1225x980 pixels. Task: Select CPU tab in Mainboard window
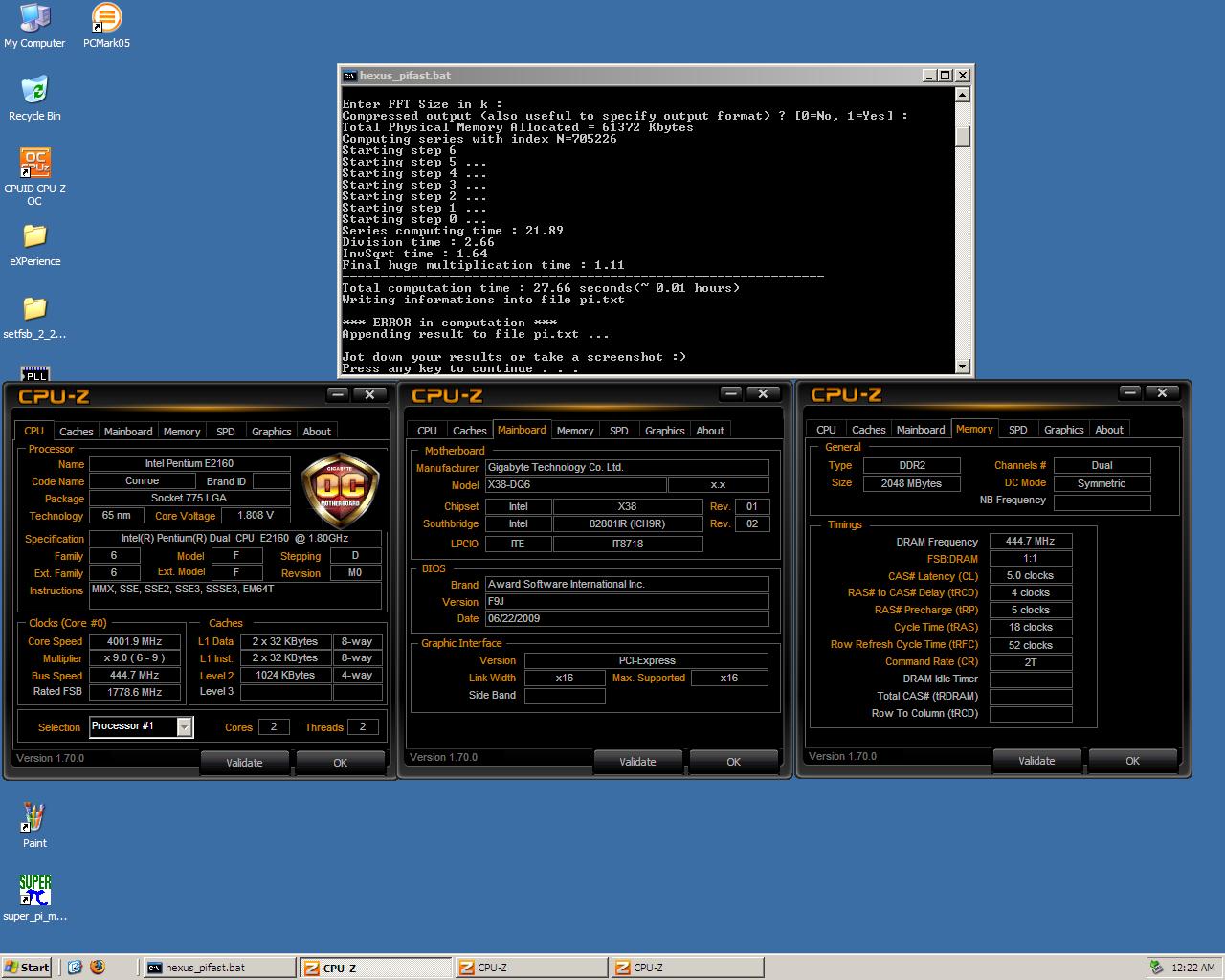[x=428, y=431]
